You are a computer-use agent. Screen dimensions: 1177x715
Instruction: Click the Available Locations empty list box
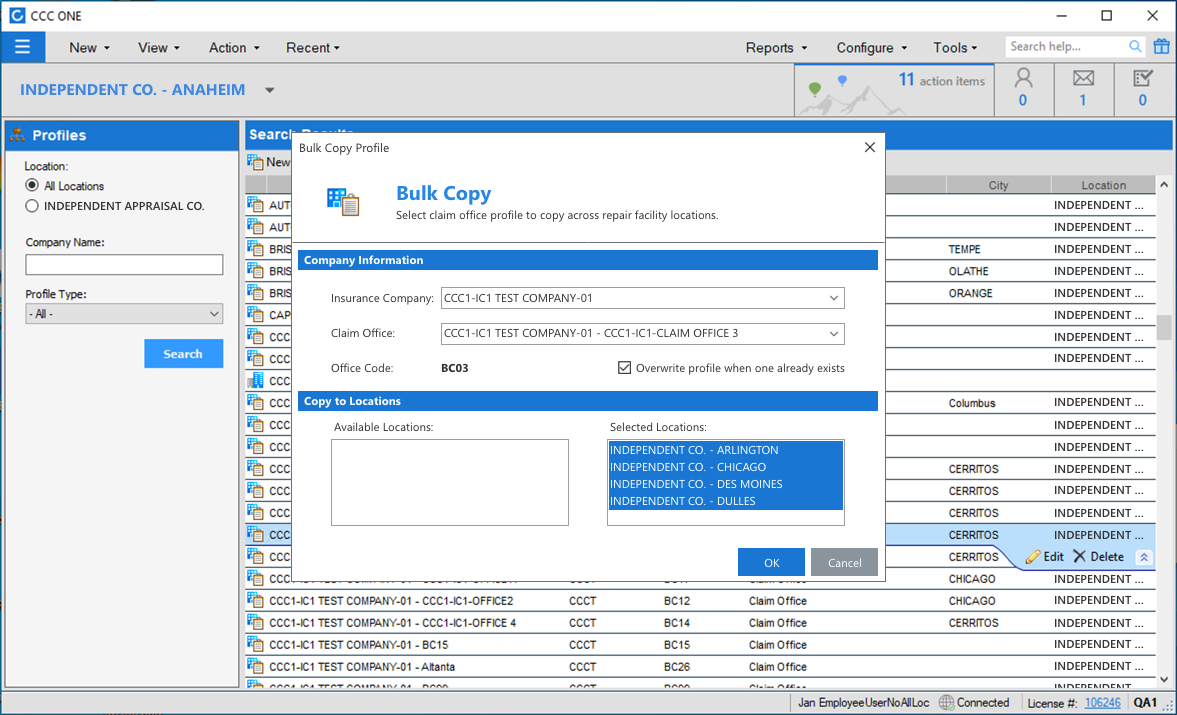(450, 482)
